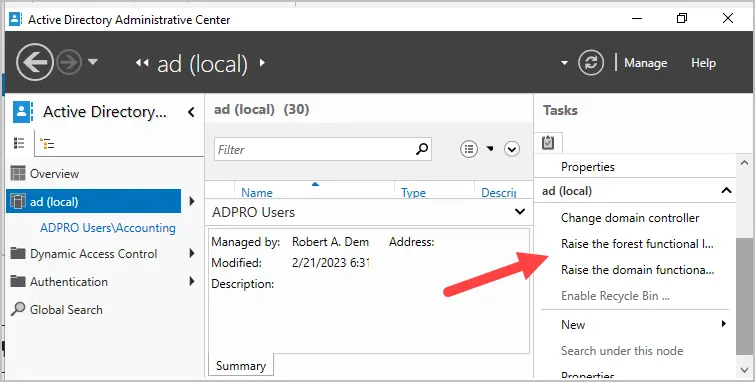Switch to tree view tab in navigation pane
Screen dimensions: 755x382
(x=47, y=144)
